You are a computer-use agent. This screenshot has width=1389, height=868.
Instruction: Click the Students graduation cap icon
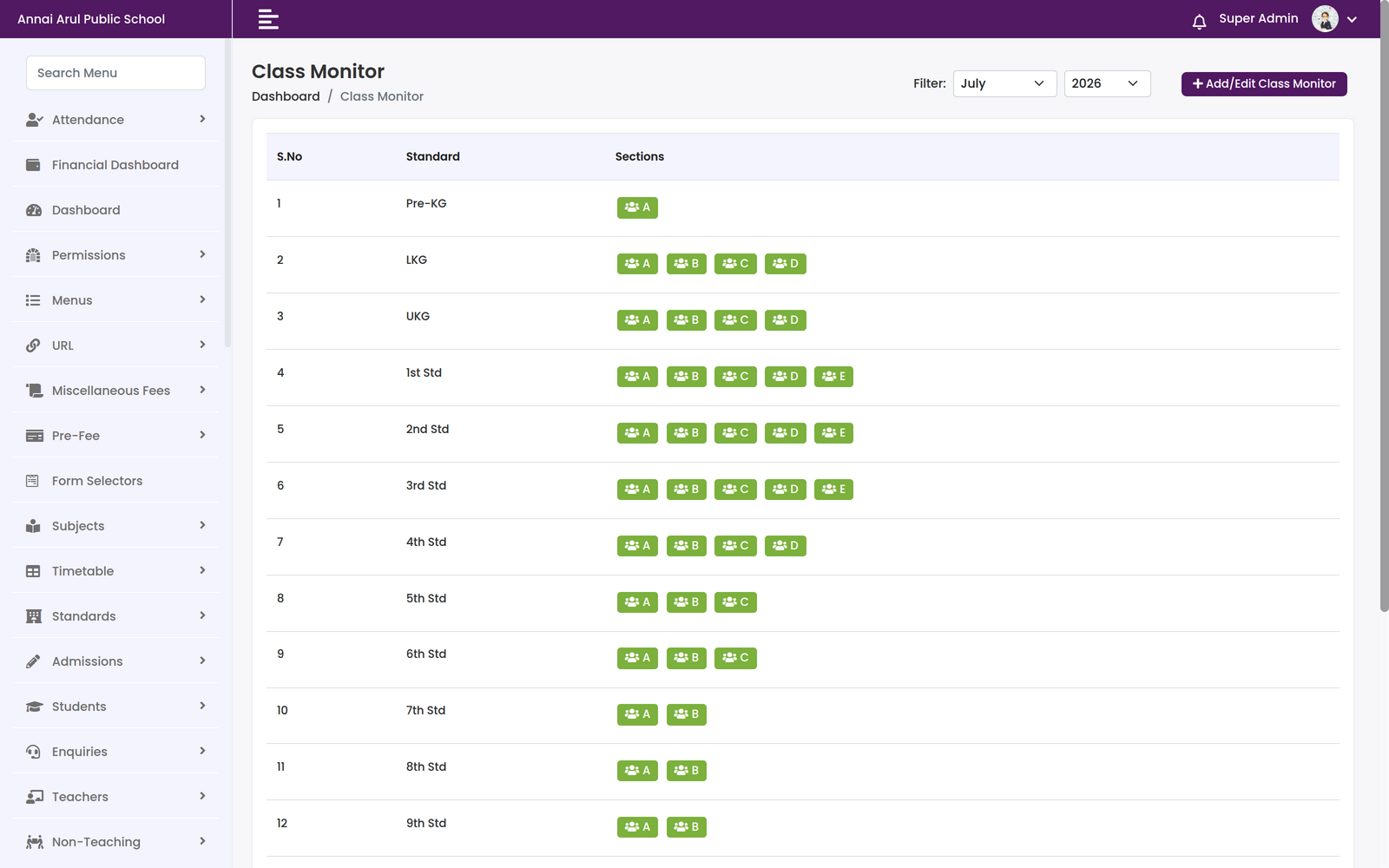34,707
